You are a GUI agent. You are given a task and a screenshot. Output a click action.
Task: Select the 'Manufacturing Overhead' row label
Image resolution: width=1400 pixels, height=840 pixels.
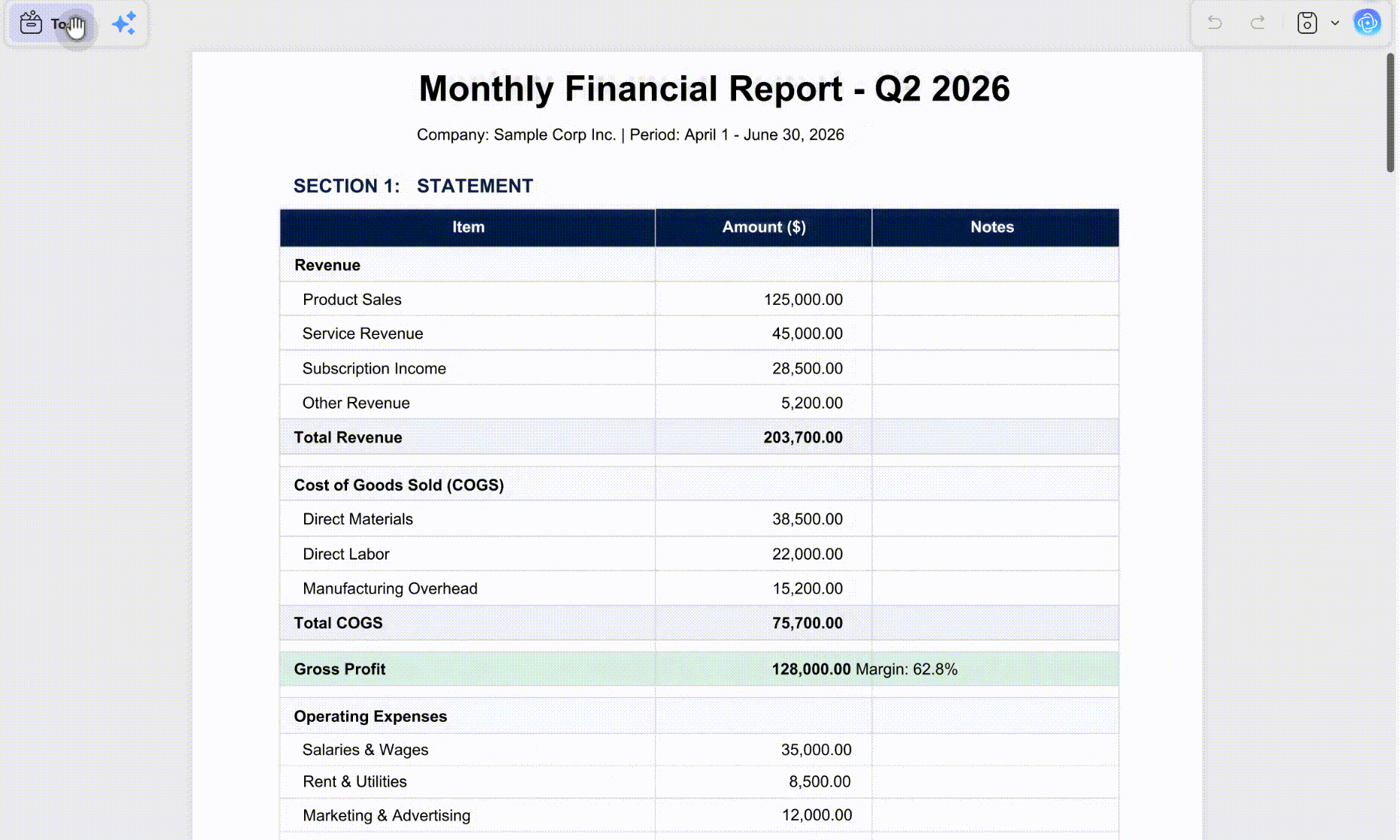[390, 589]
